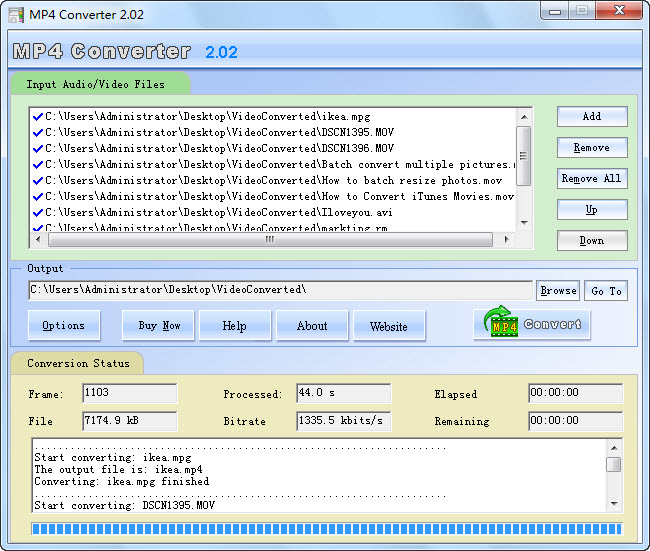Image resolution: width=650 pixels, height=551 pixels.
Task: Click the Buy Now button
Action: pos(158,325)
